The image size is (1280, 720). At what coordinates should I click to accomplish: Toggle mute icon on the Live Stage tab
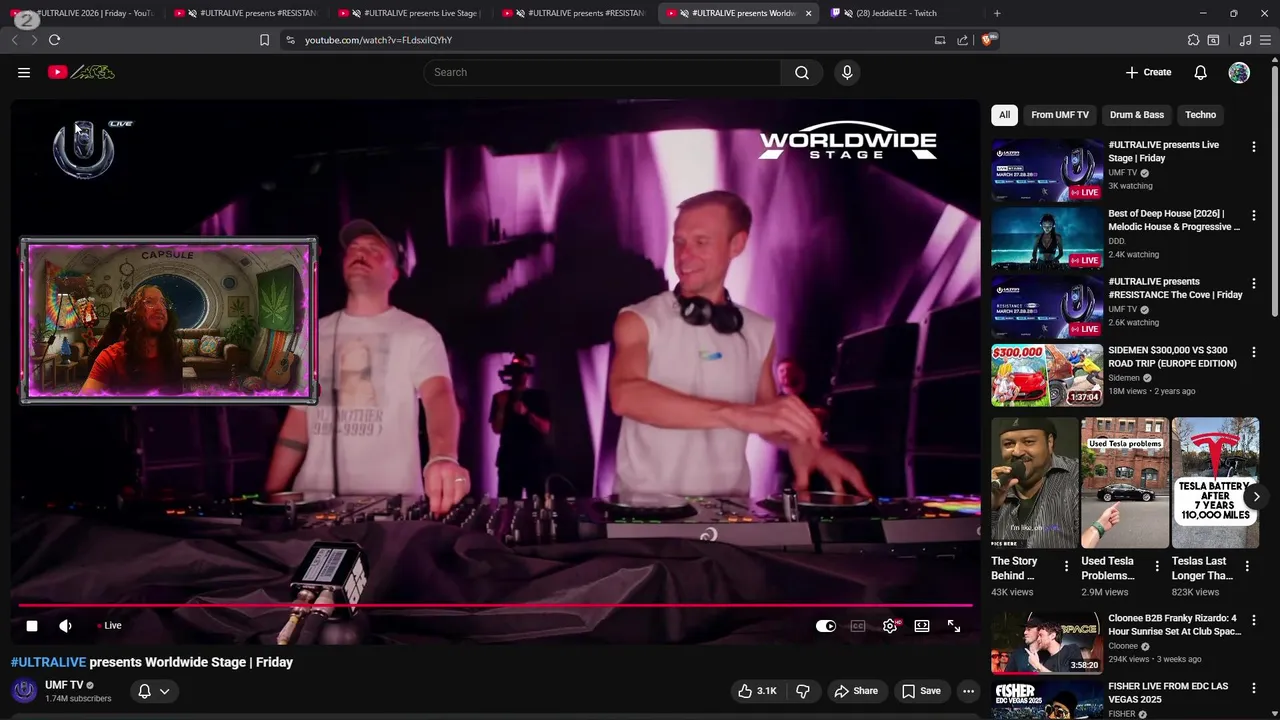(x=356, y=13)
